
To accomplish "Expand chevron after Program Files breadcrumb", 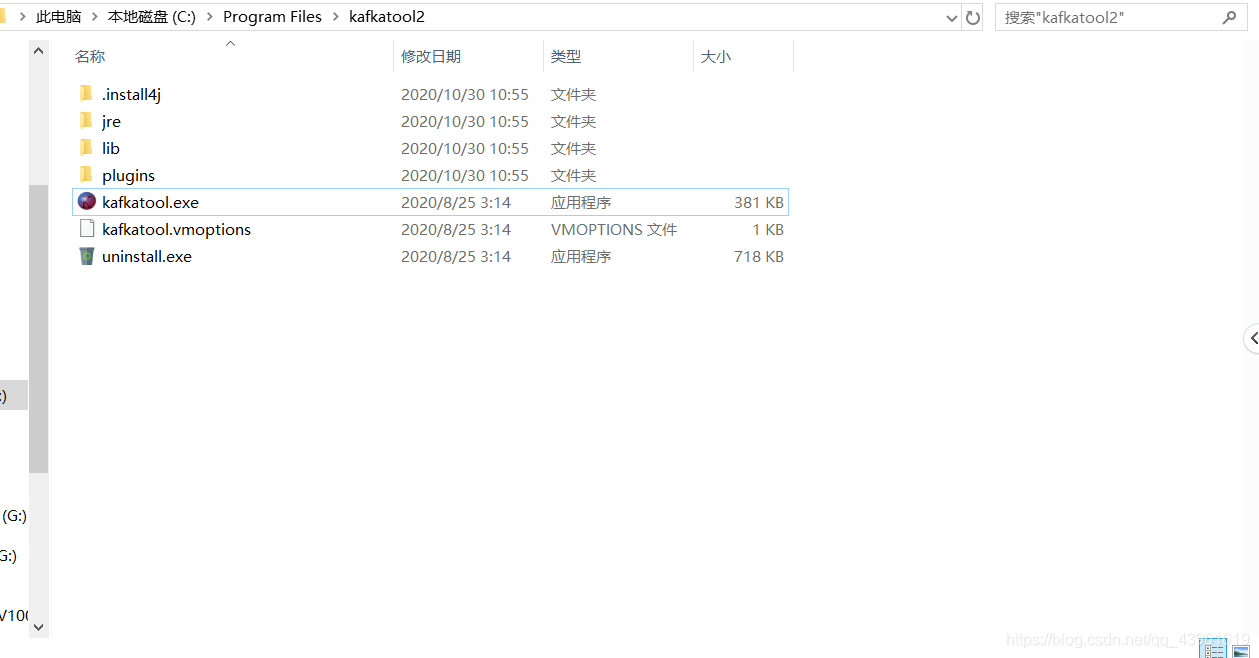I will click(336, 17).
